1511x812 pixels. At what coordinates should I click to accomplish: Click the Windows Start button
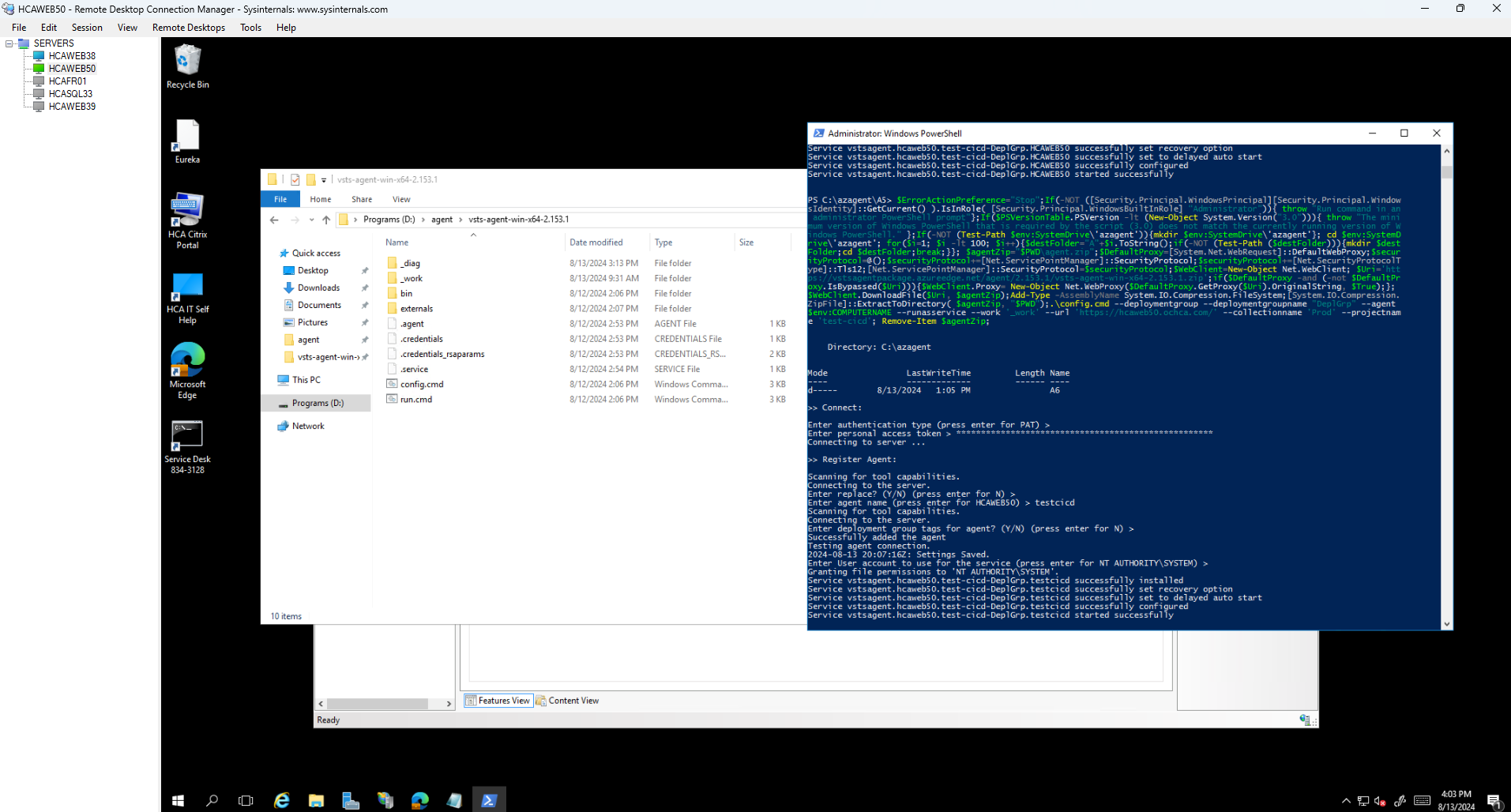pyautogui.click(x=178, y=800)
